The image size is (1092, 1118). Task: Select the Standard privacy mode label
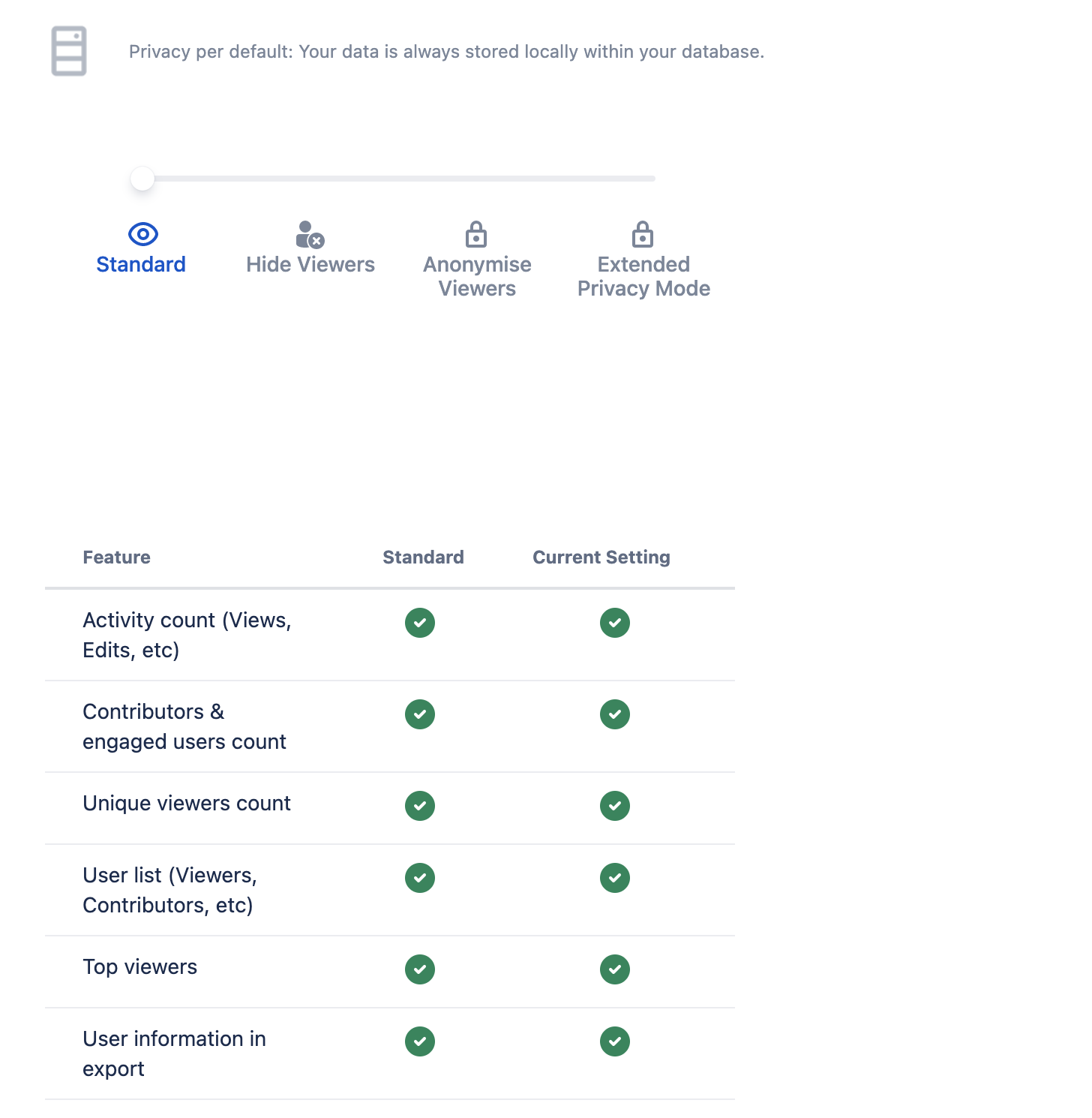click(141, 265)
